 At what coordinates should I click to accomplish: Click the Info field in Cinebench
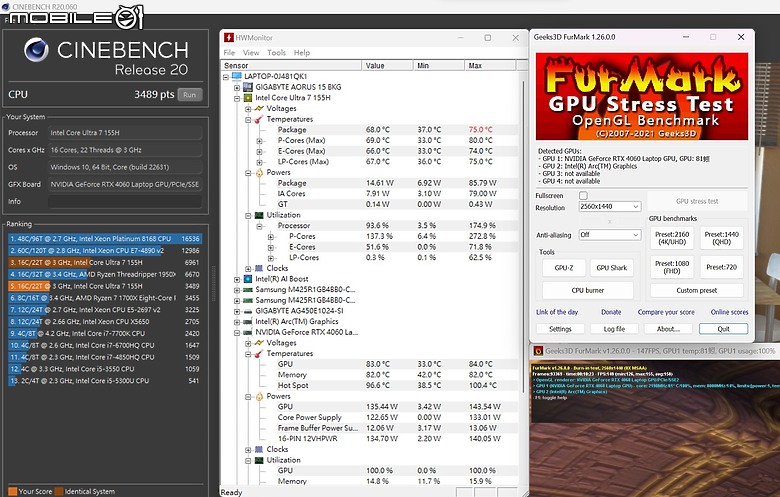click(125, 201)
